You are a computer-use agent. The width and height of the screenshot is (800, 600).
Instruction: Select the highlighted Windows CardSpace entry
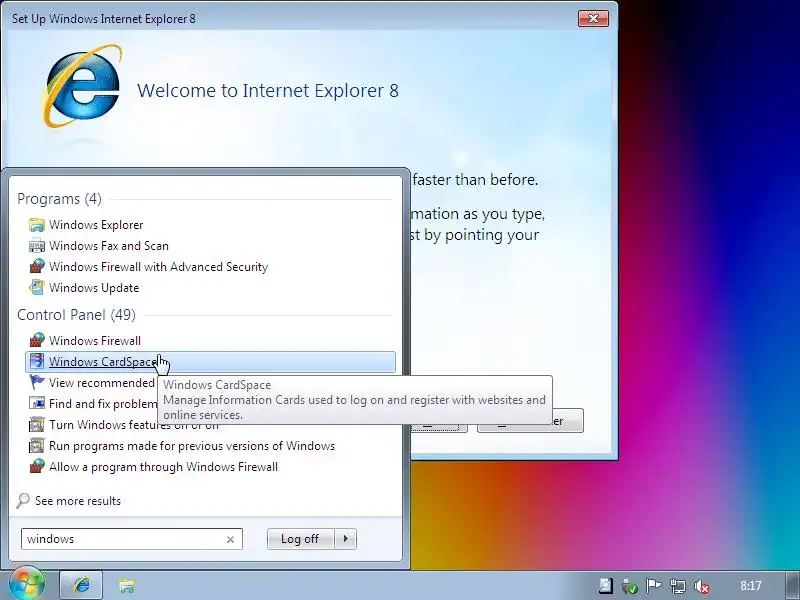[210, 362]
